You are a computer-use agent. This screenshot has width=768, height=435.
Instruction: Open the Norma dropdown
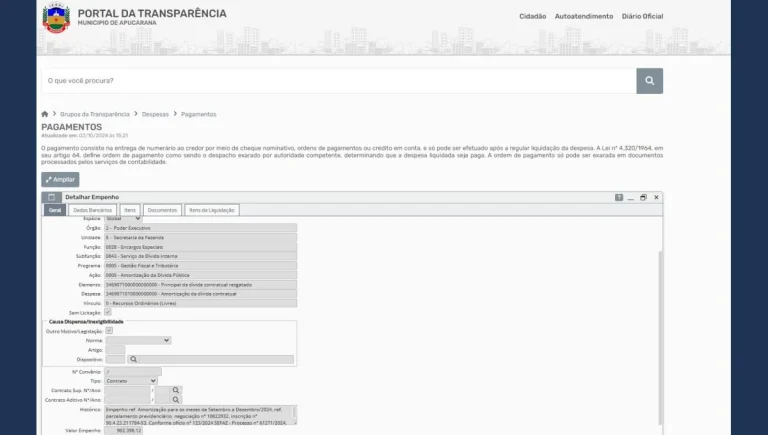point(138,340)
